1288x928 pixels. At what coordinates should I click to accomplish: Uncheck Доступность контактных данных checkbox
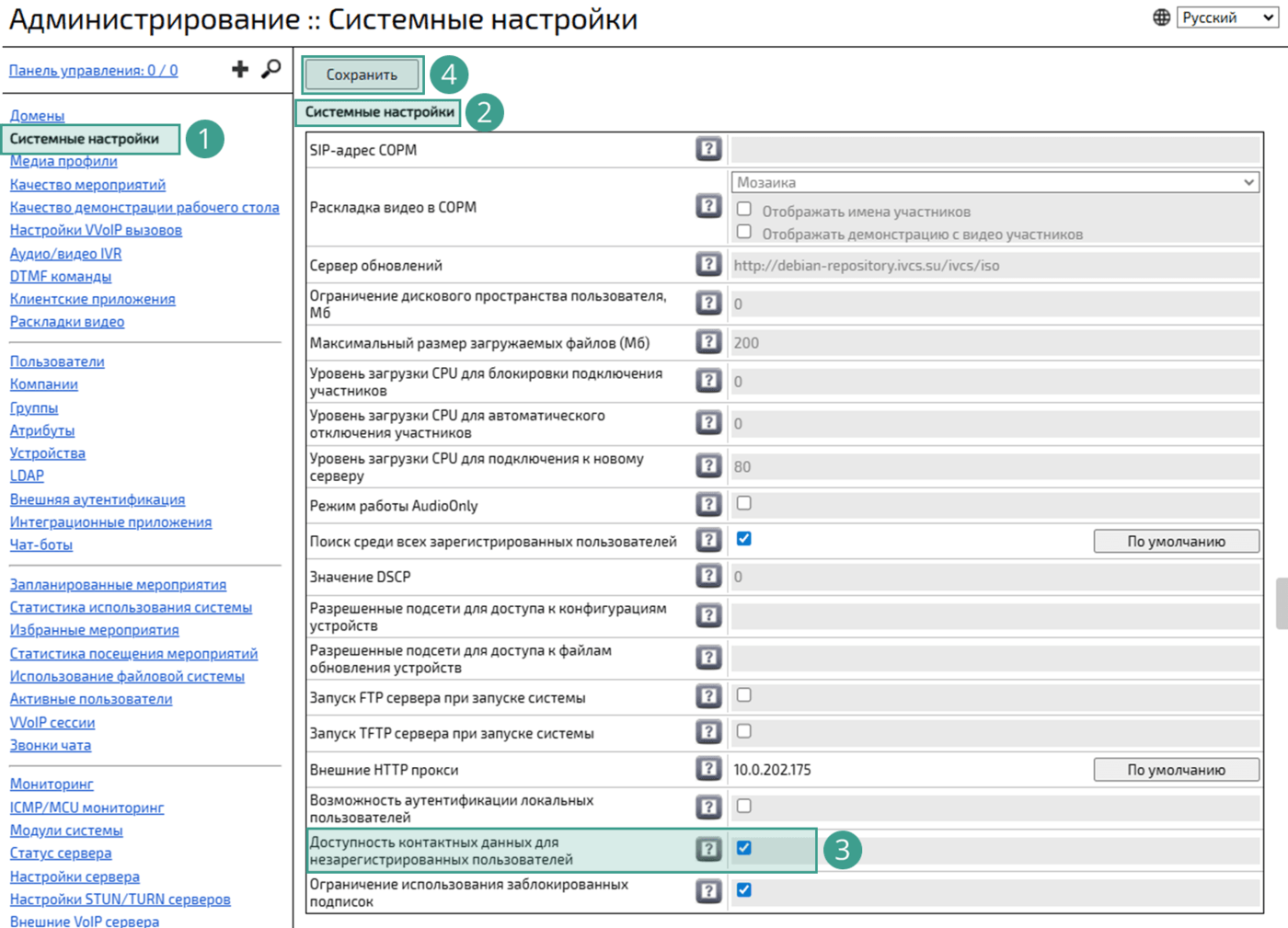(744, 848)
